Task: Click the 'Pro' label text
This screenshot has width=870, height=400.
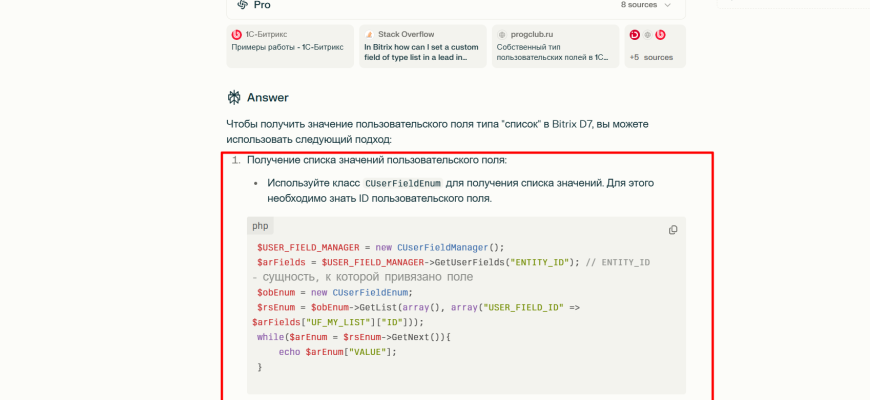Action: coord(262,5)
